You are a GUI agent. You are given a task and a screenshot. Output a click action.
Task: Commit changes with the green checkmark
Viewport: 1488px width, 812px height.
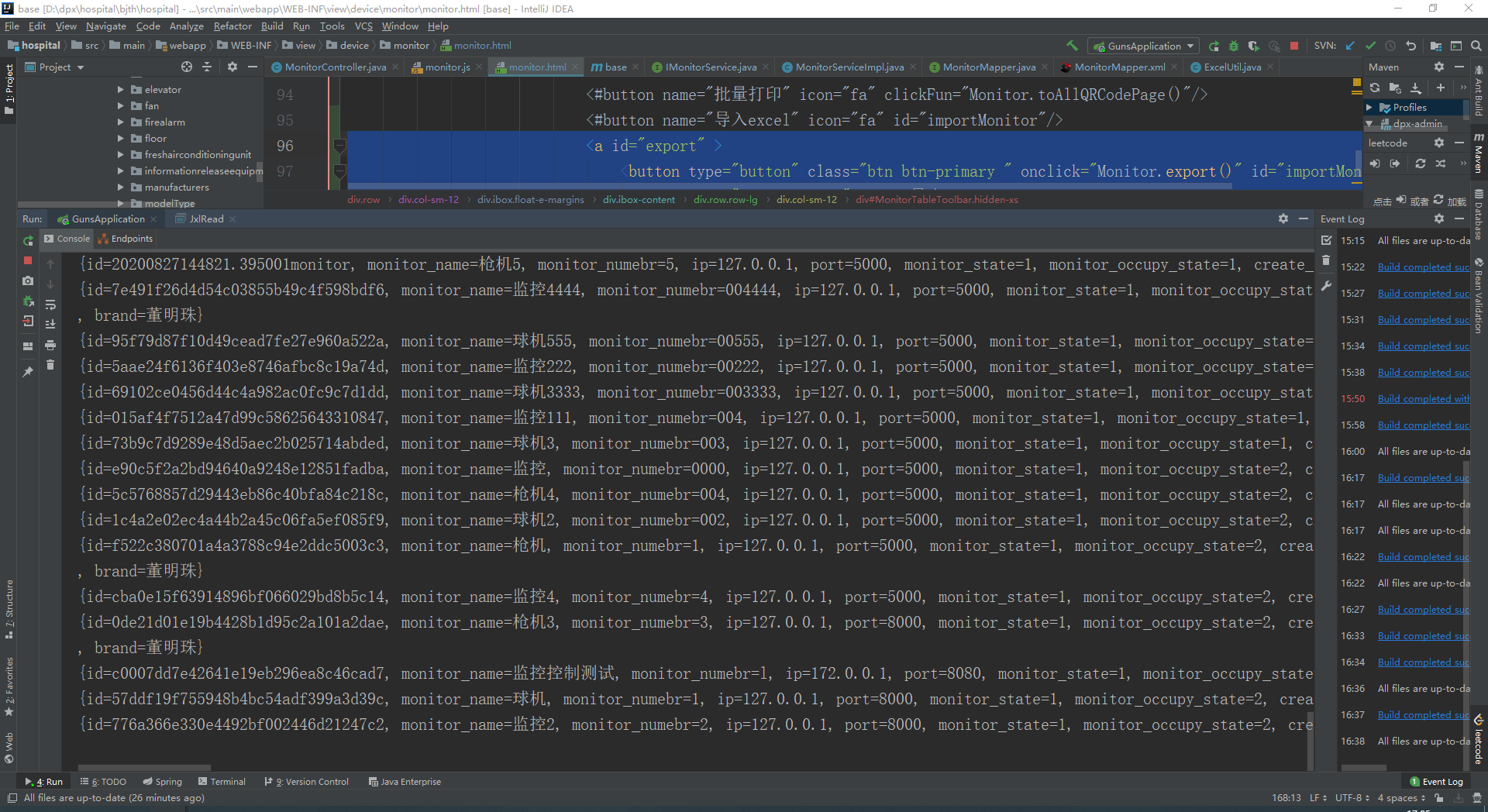pyautogui.click(x=1370, y=46)
